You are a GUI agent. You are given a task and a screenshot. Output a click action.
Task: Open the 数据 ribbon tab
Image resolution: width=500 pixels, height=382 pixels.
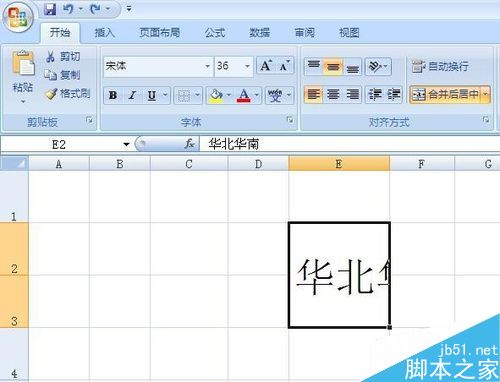(260, 33)
